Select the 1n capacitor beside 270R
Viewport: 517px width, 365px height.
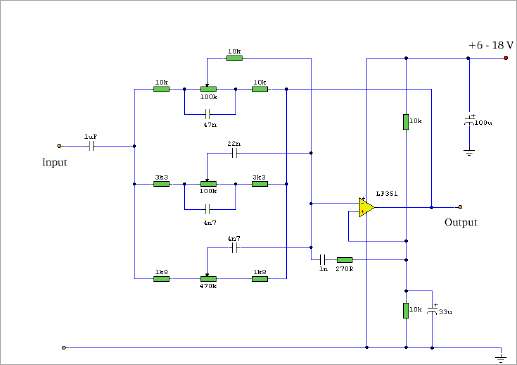[323, 259]
